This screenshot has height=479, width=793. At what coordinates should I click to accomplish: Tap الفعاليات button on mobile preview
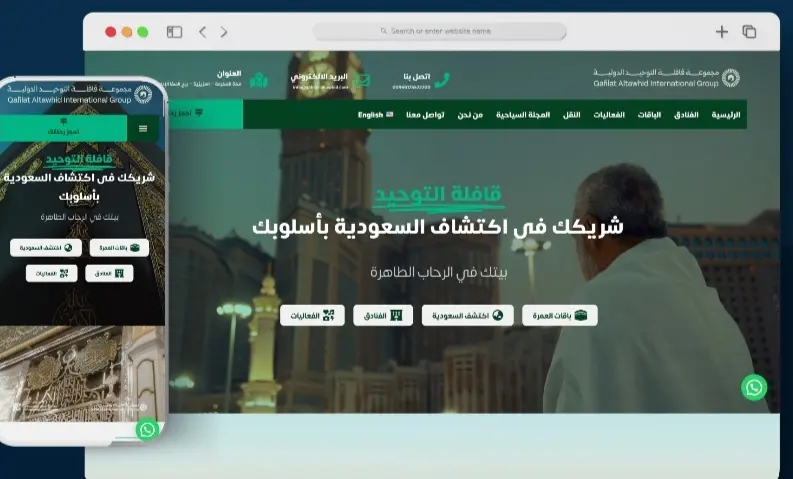(52, 273)
